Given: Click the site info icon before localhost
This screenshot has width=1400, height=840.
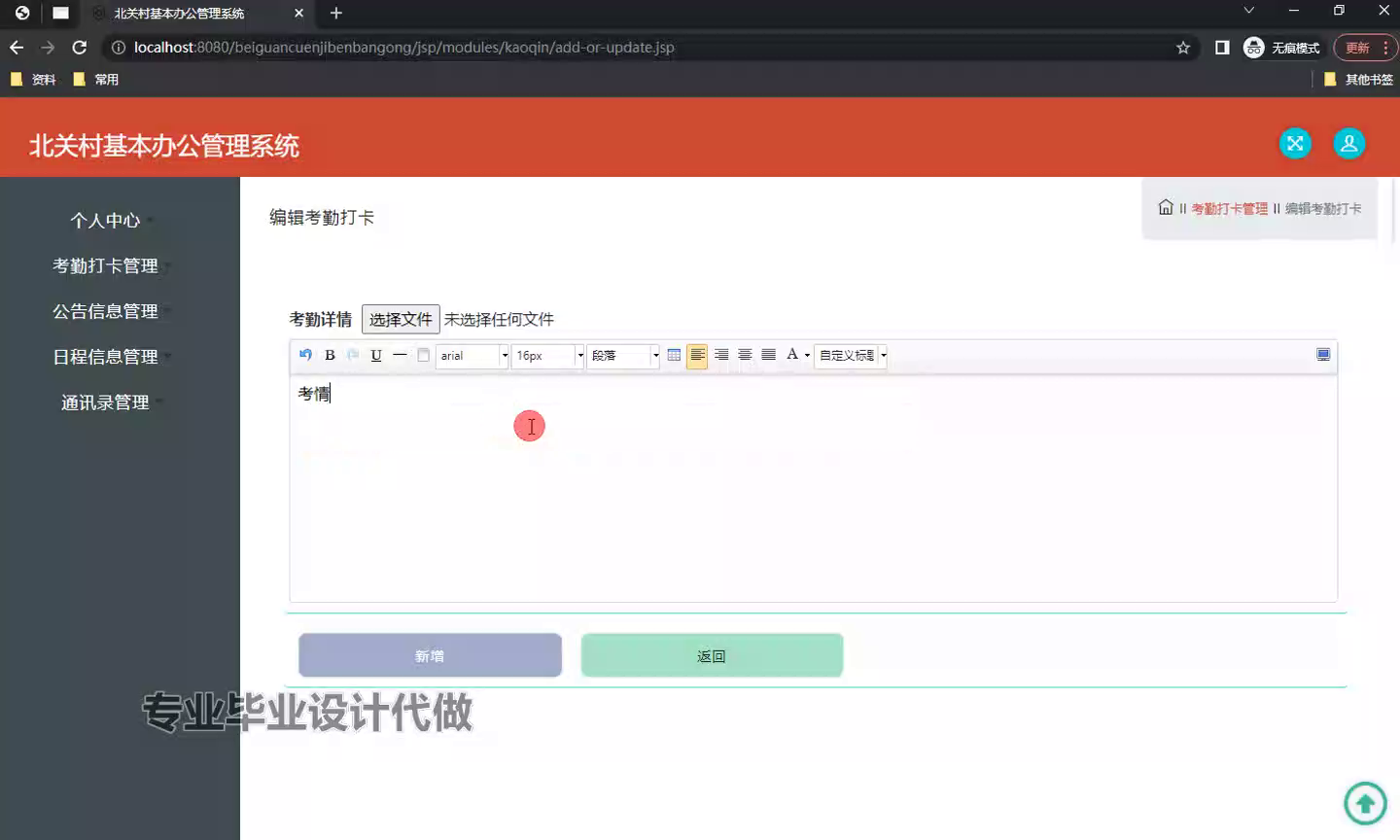Looking at the screenshot, I should click(x=118, y=48).
